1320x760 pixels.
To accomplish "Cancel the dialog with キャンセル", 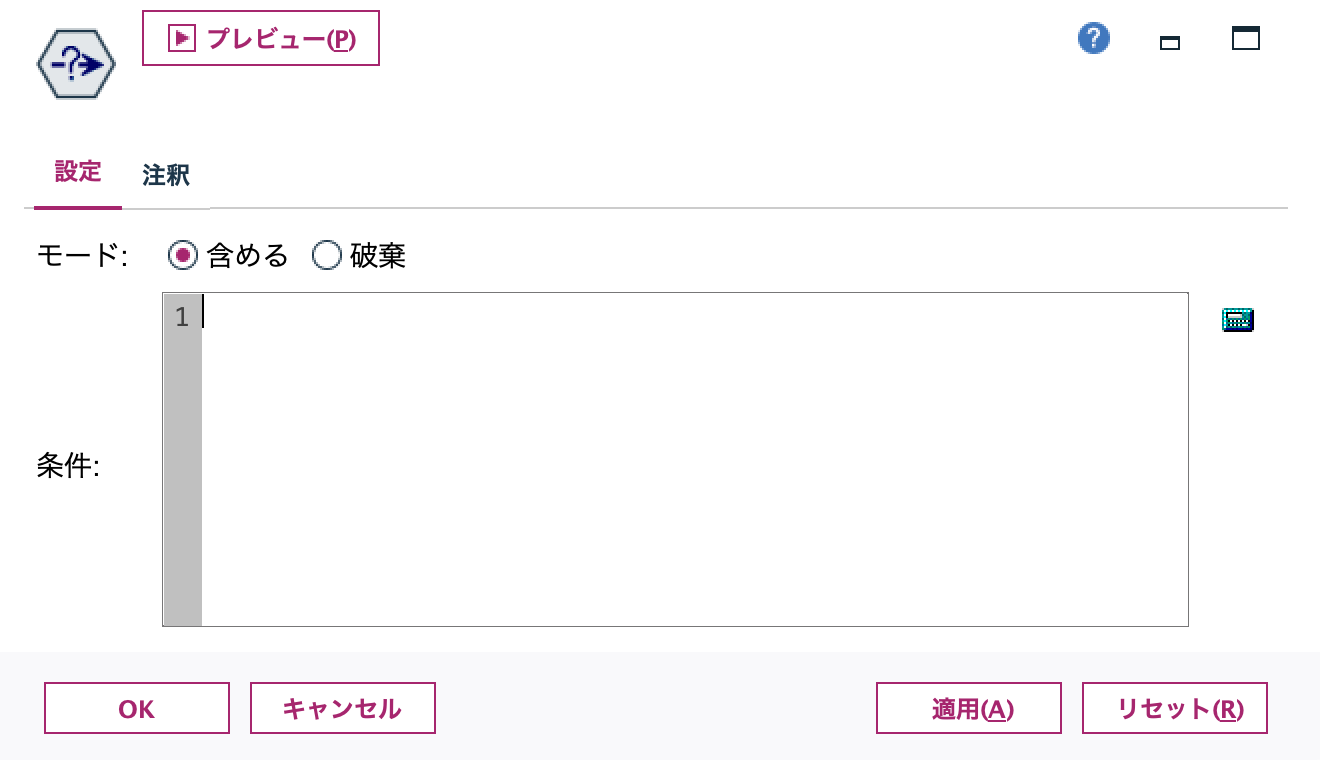I will tap(342, 708).
